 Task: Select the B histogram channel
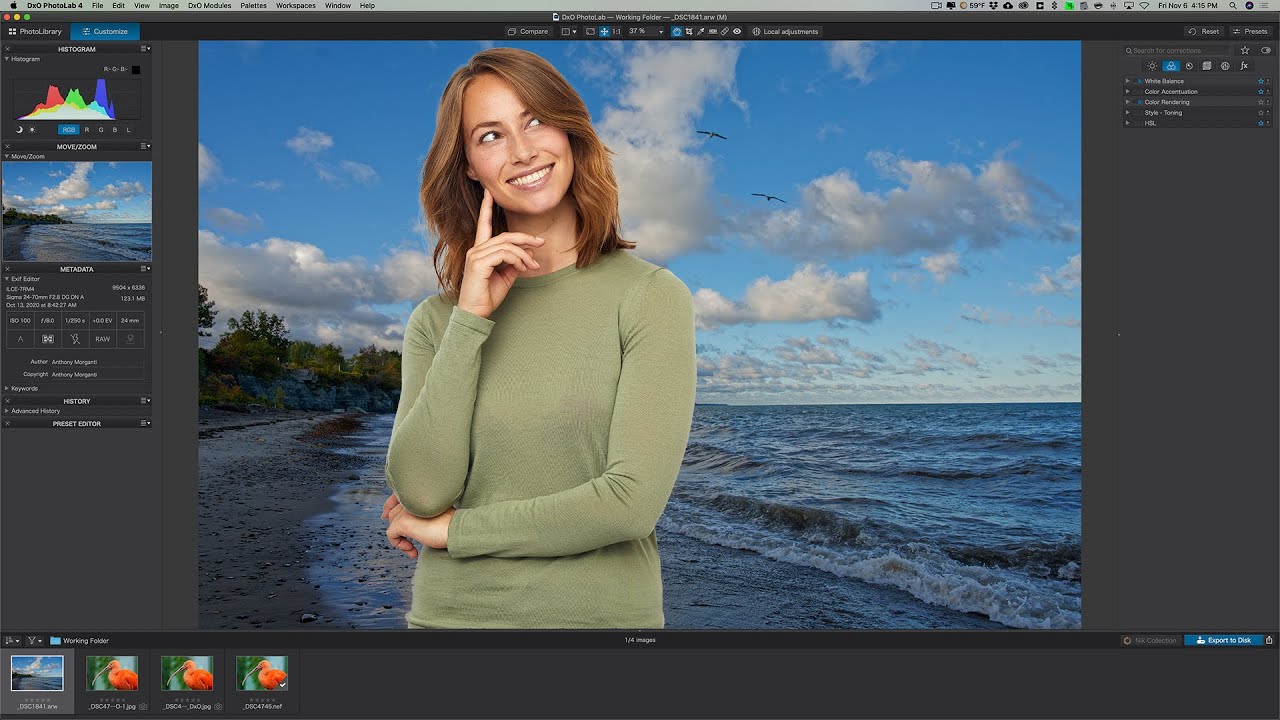115,130
